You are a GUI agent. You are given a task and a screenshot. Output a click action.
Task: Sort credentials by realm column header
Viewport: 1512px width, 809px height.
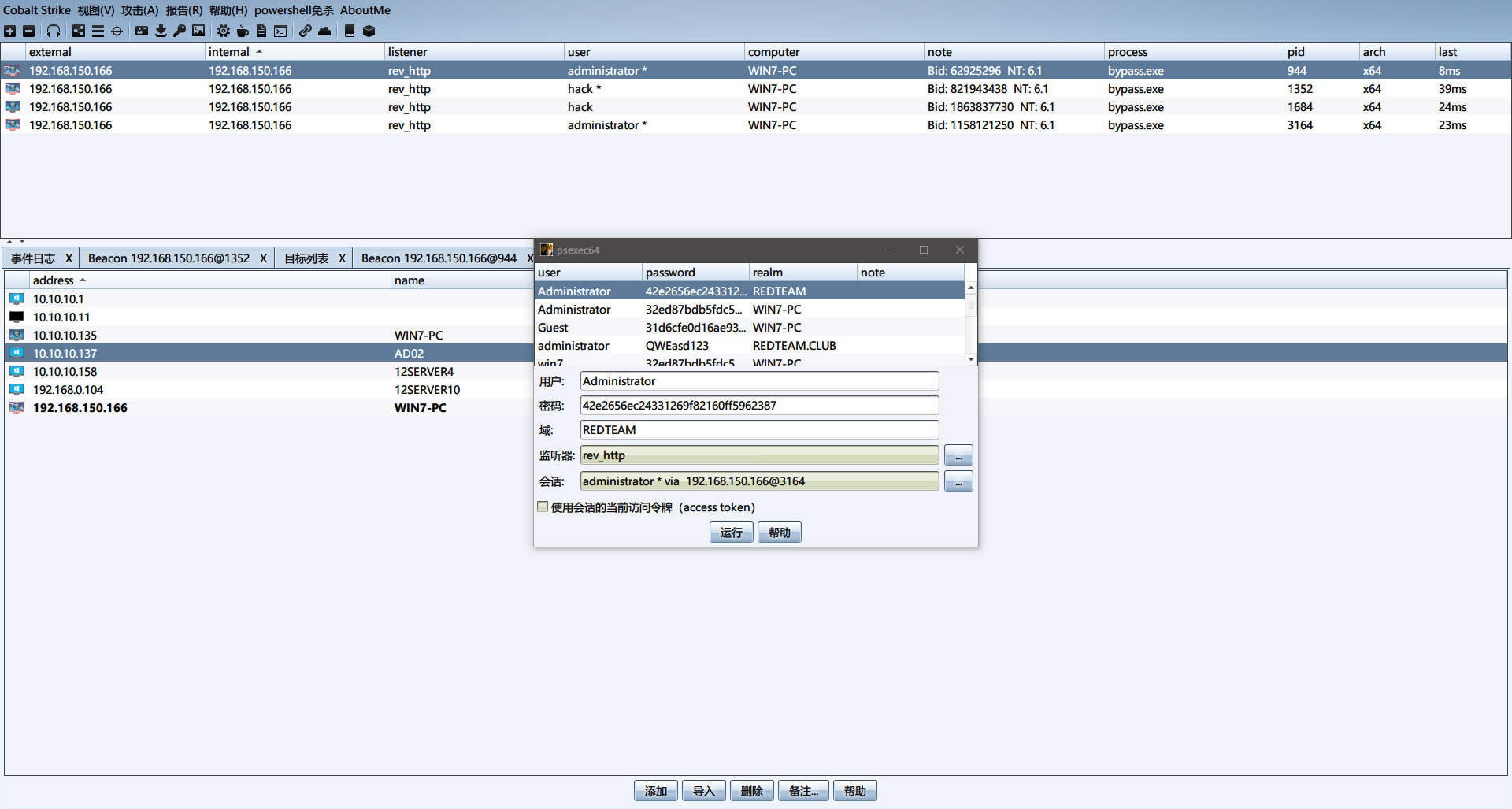802,273
